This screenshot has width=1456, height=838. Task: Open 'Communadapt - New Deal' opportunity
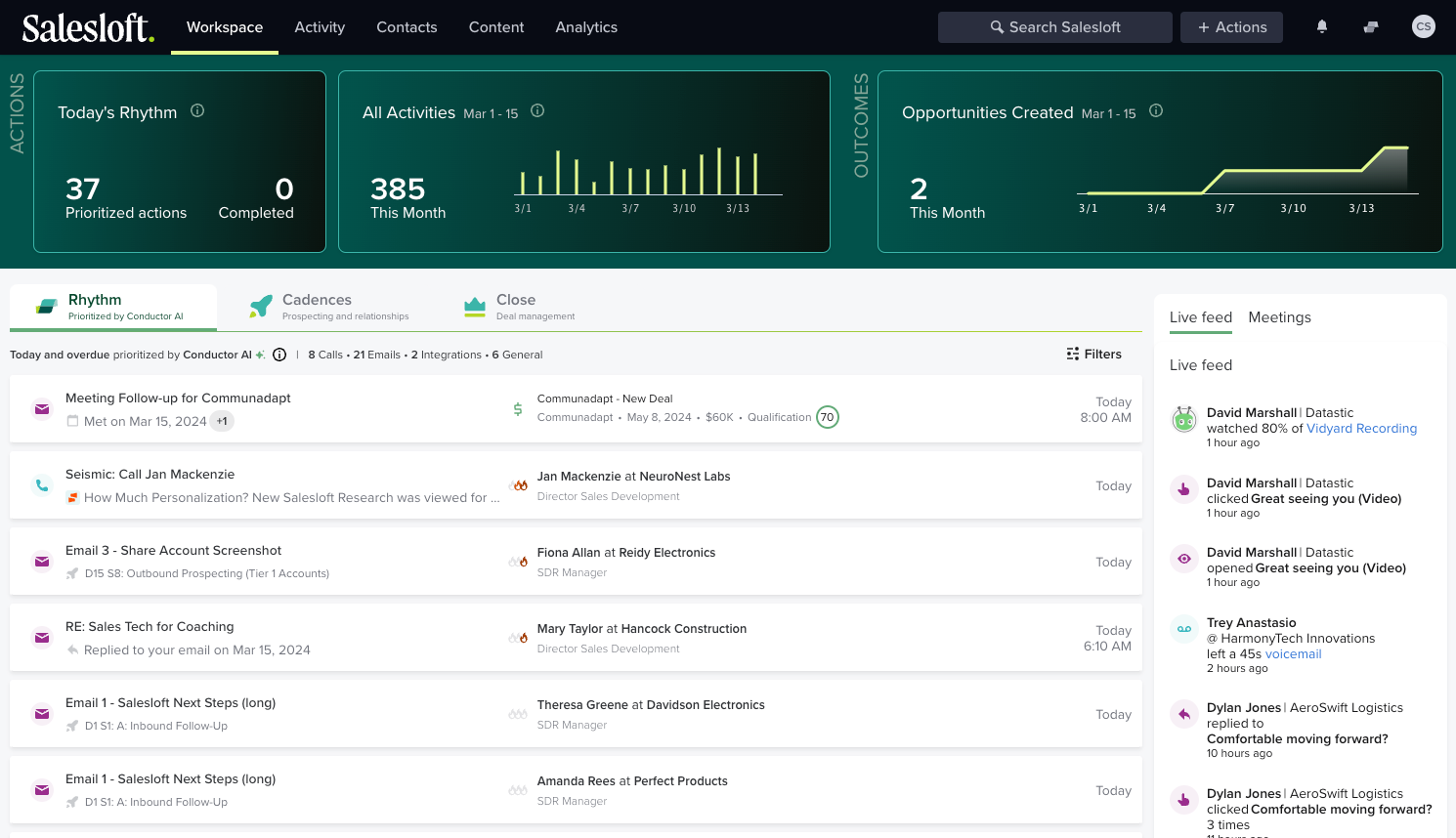605,398
